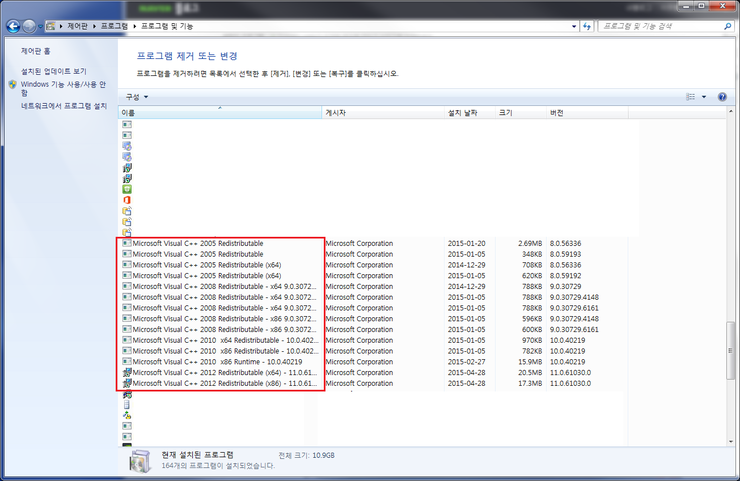Viewport: 740px width, 481px height.
Task: Click icon of Visual C++ 2012 Redistributable (x64)
Action: [127, 372]
